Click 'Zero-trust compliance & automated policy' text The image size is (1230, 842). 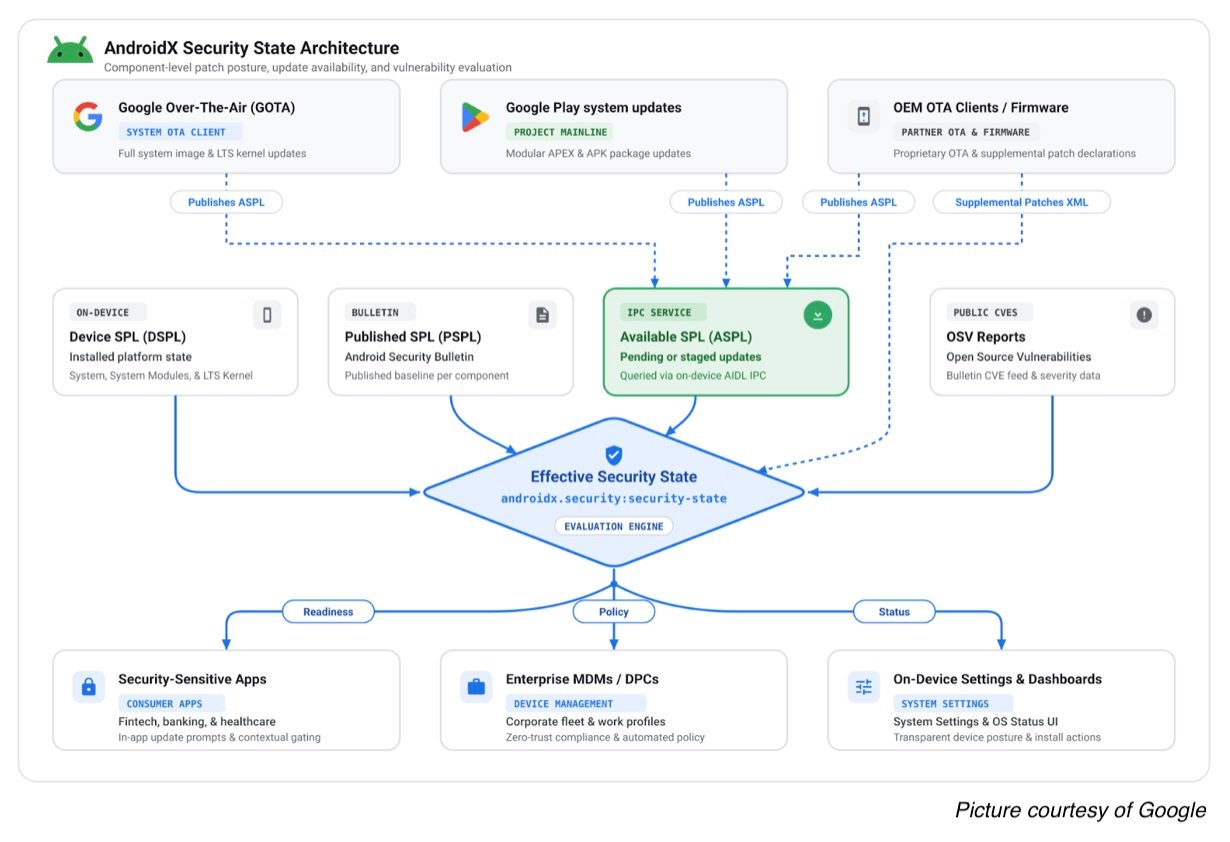click(605, 738)
